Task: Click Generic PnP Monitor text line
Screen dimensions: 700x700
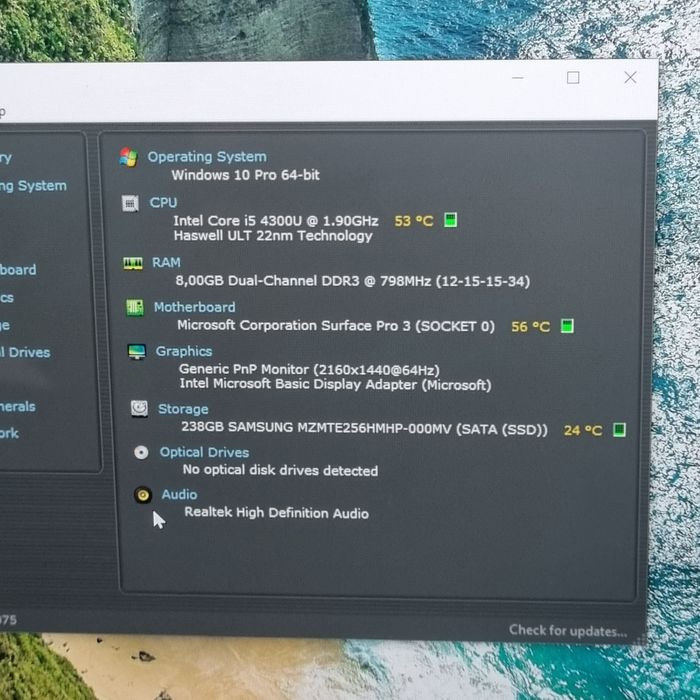Action: (309, 370)
